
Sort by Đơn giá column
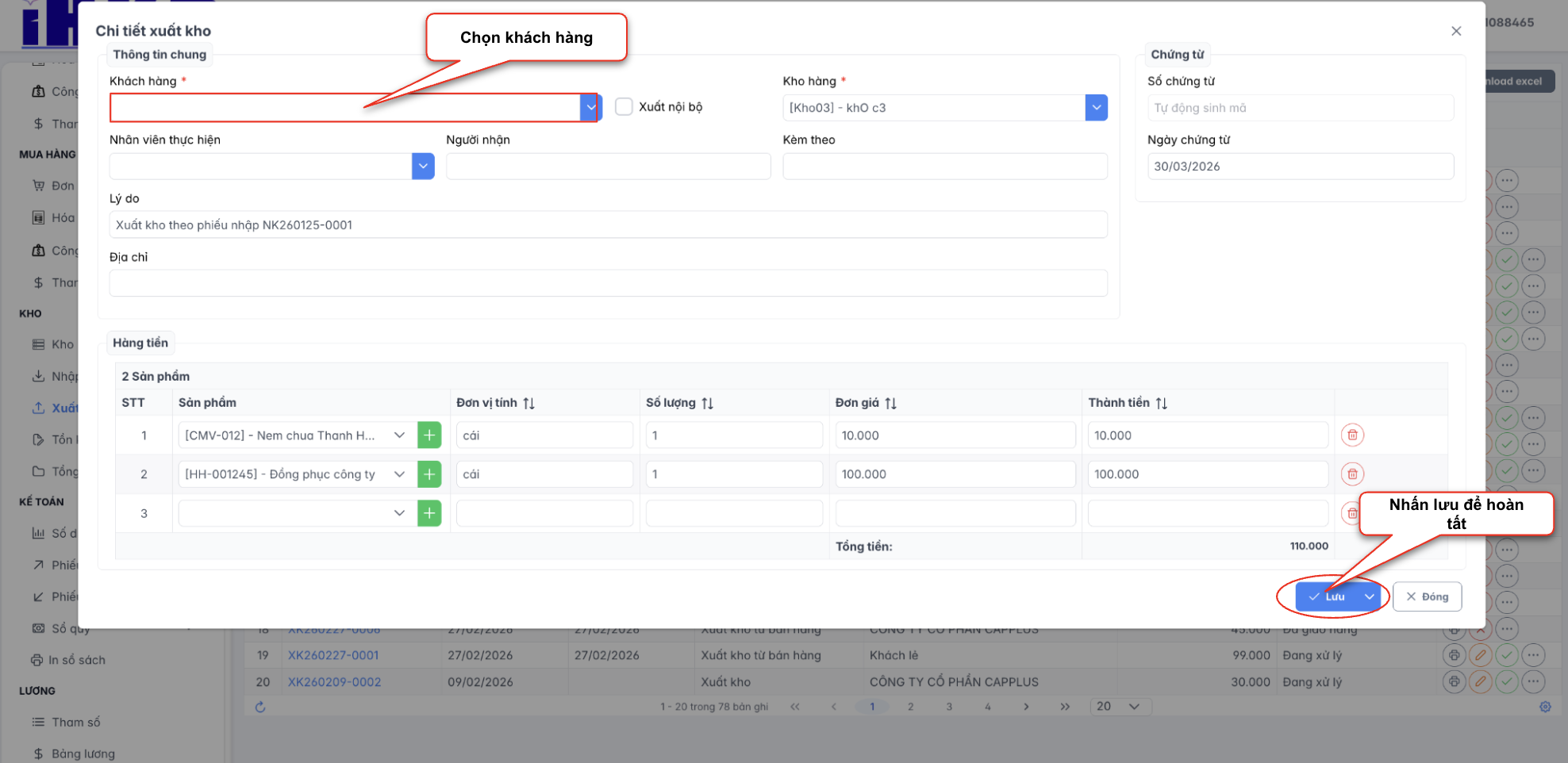click(890, 403)
